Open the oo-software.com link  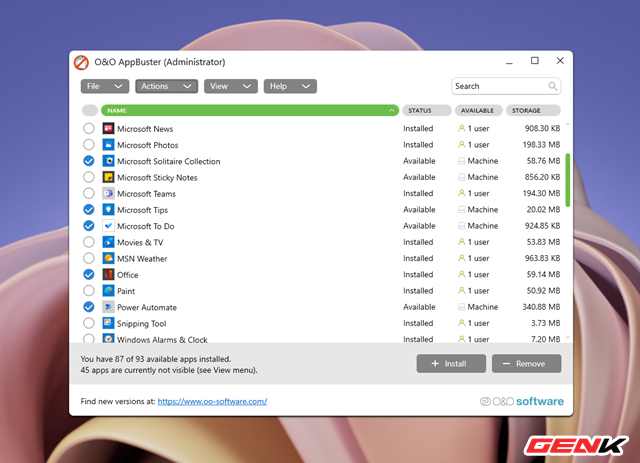point(212,401)
